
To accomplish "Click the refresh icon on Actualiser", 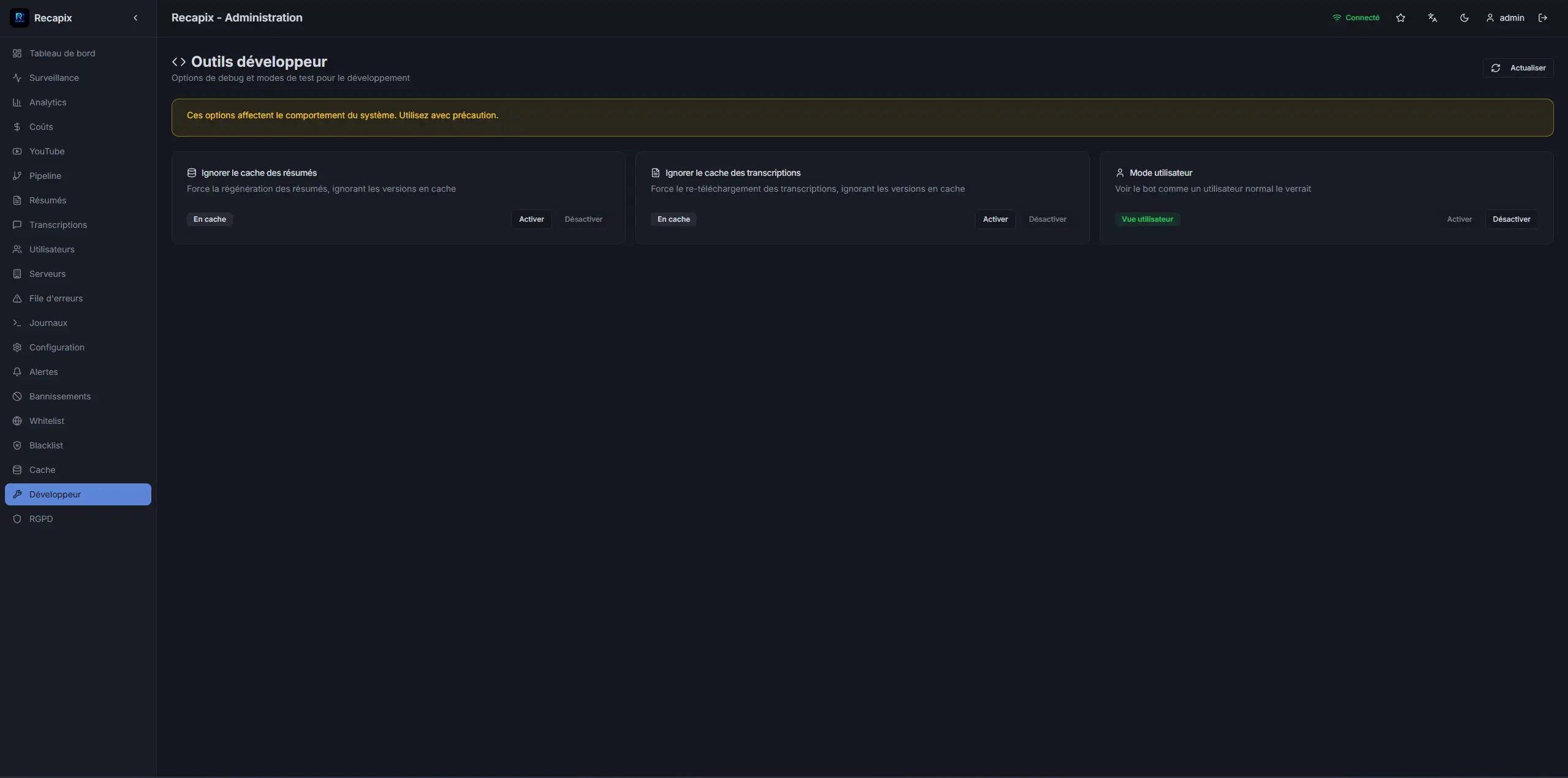I will (1495, 68).
